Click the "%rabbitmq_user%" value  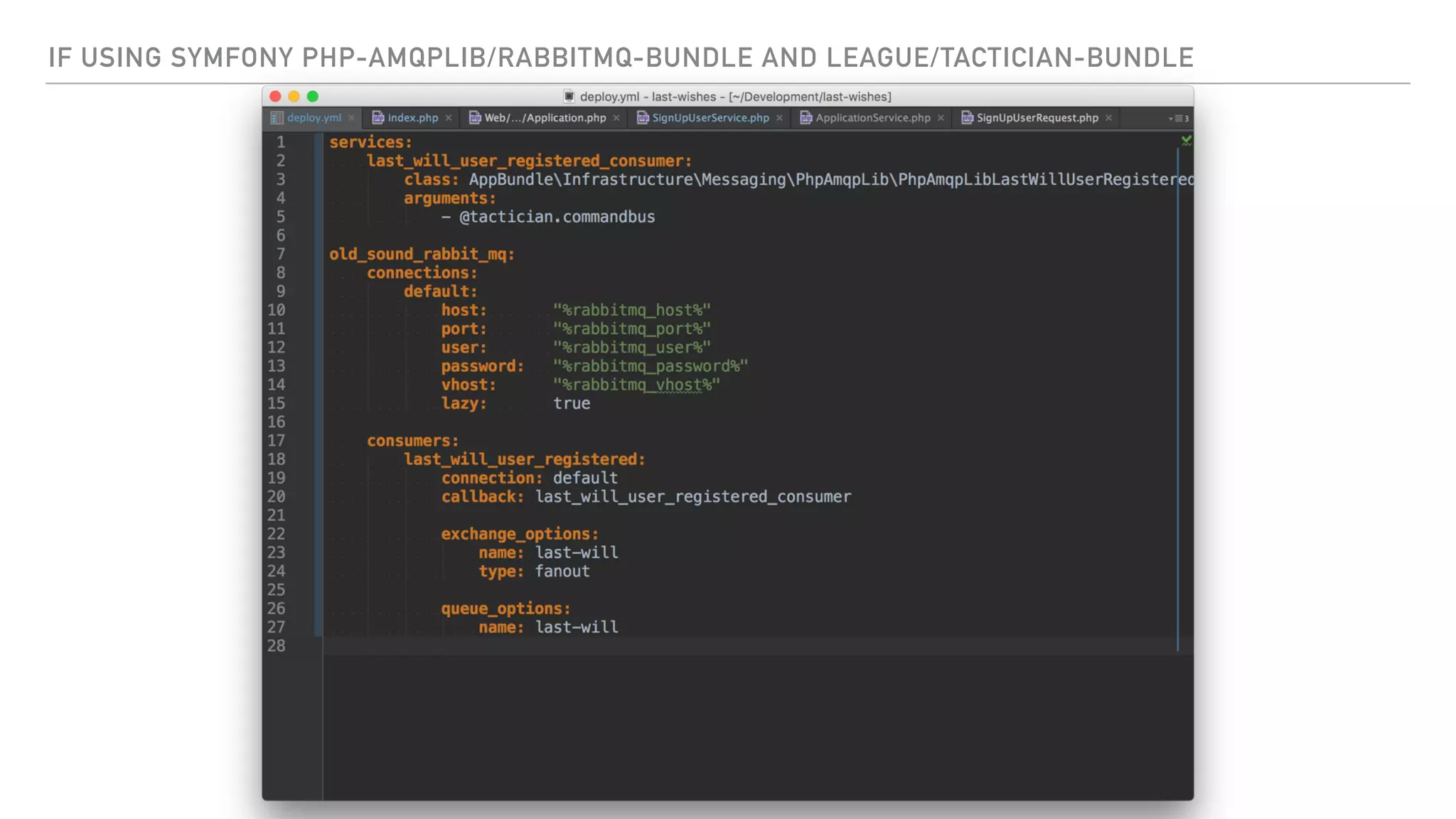click(632, 348)
